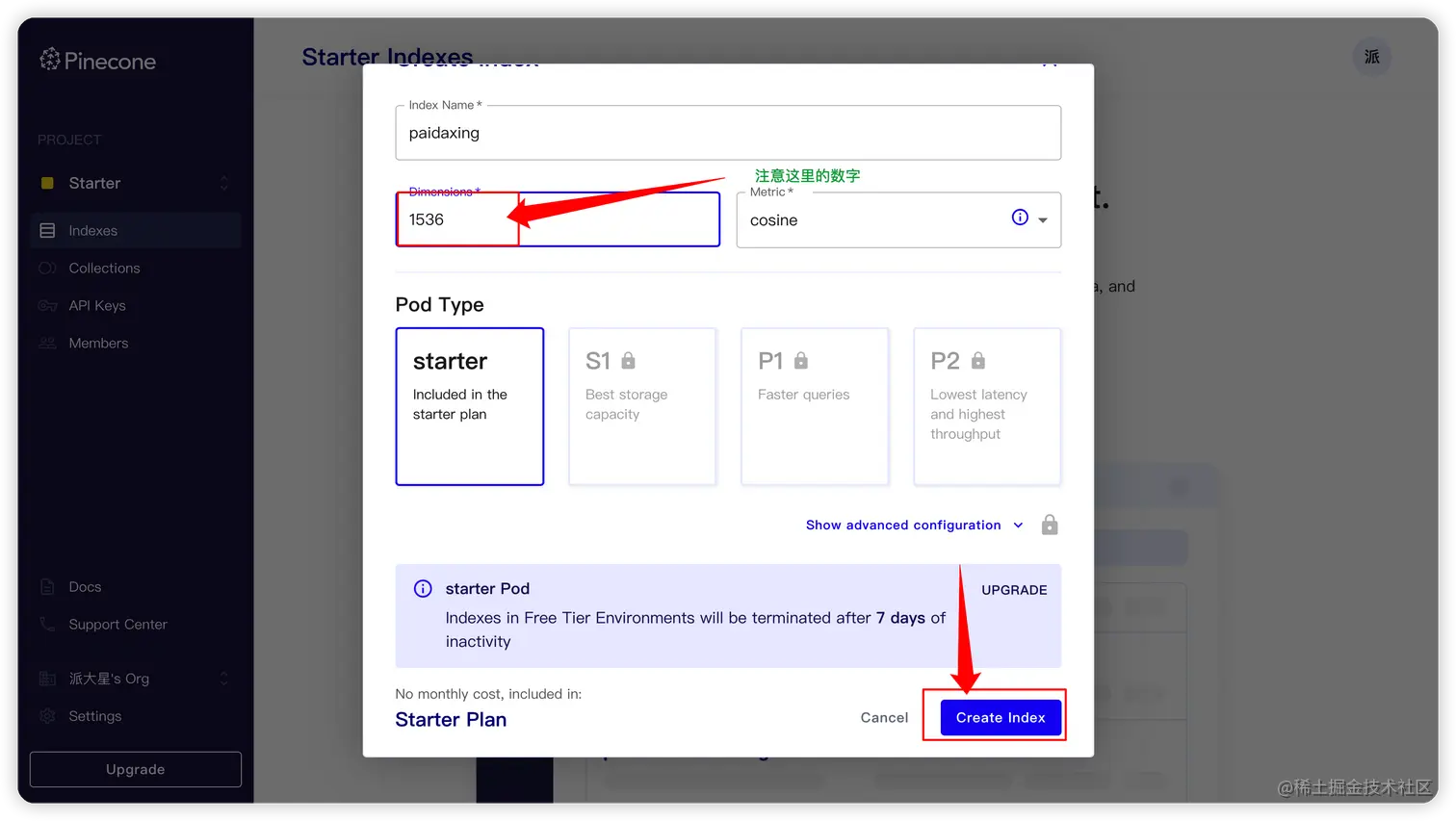
Task: Open Collections in the sidebar
Action: (x=104, y=269)
